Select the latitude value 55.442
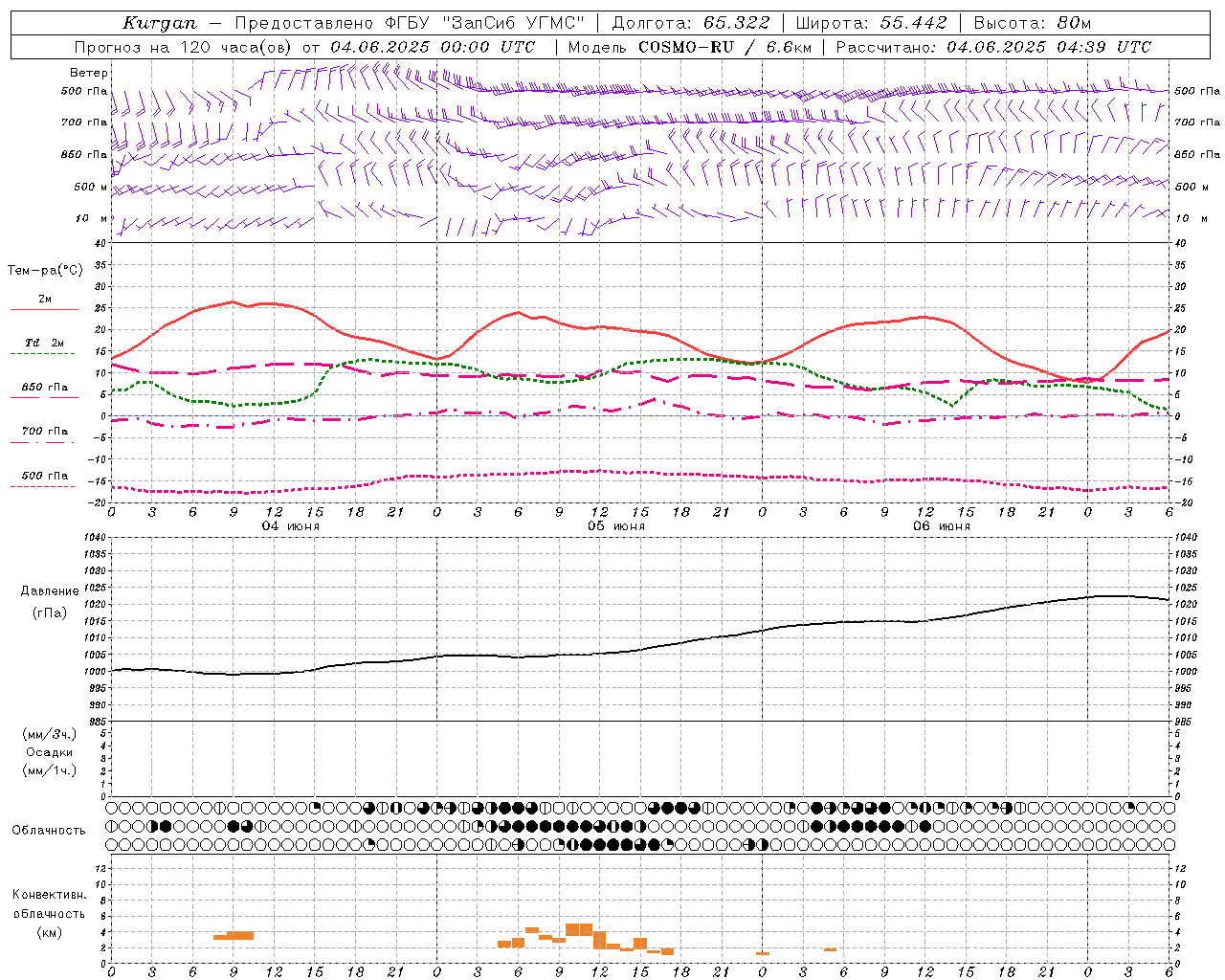1225x980 pixels. point(913,23)
